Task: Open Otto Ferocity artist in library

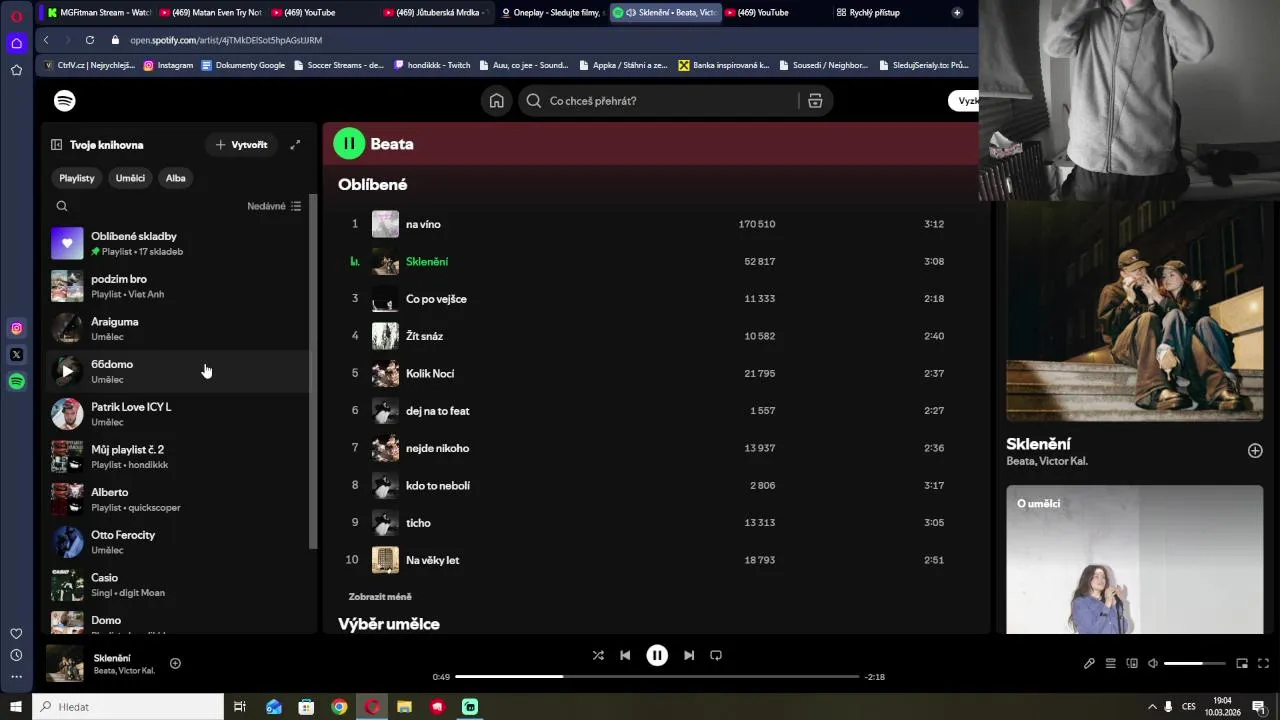Action: pyautogui.click(x=178, y=542)
